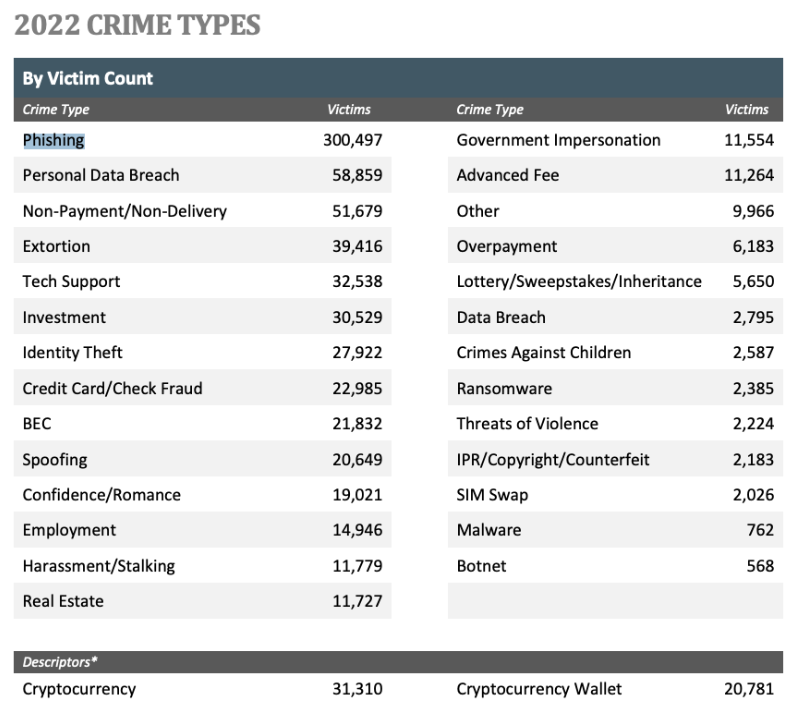Click the 2022 CRIME TYPES title
Screen dimensions: 803x712
137,25
